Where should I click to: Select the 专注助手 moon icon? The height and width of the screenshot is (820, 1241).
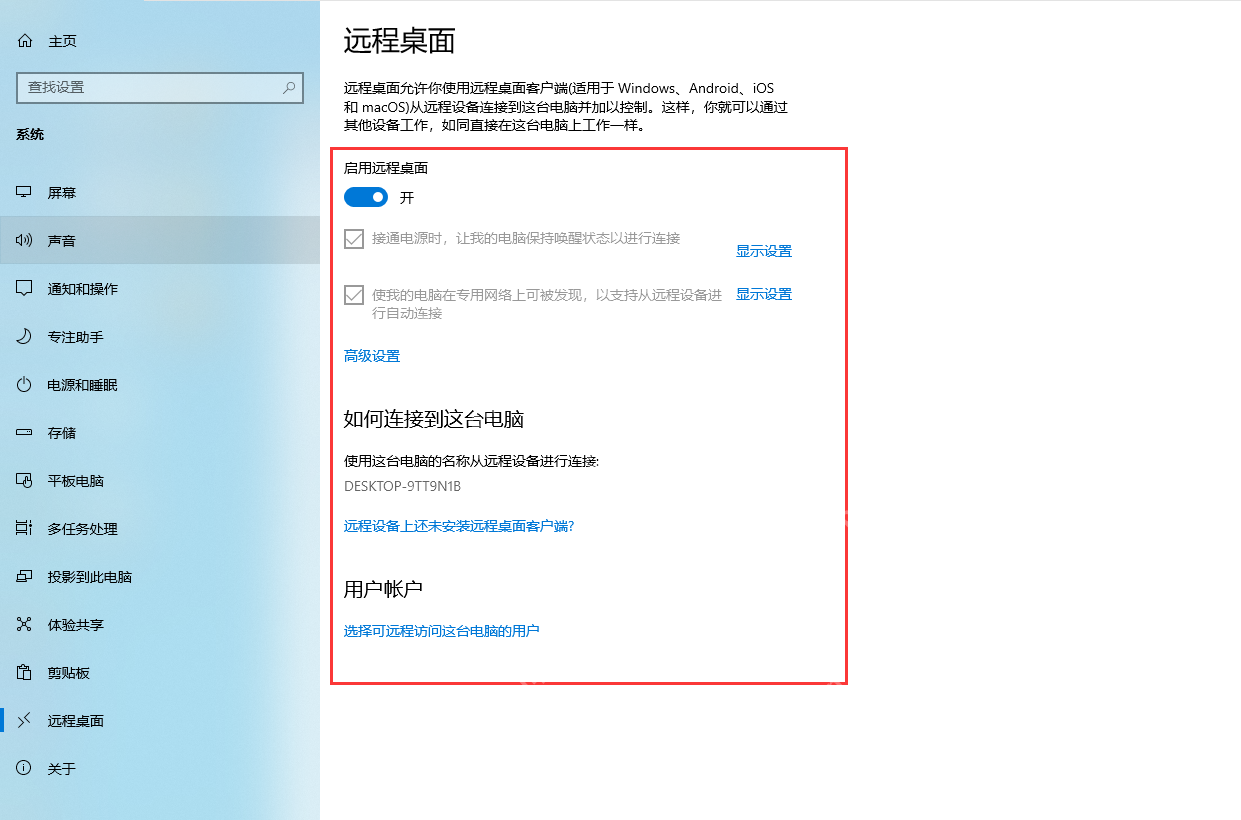click(25, 337)
